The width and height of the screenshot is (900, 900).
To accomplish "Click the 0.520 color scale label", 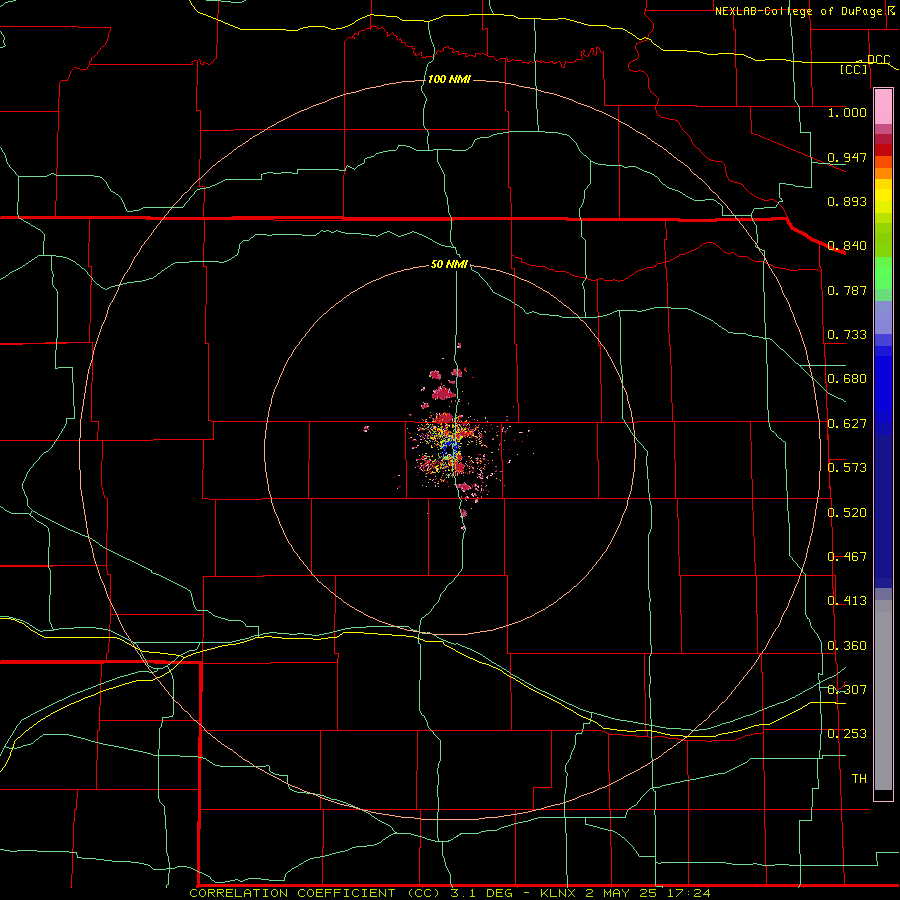I will coord(847,513).
